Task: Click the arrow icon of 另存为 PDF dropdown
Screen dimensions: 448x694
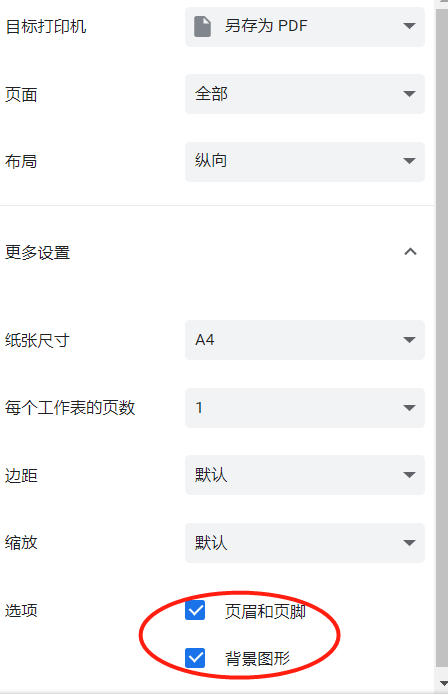Action: [x=409, y=26]
